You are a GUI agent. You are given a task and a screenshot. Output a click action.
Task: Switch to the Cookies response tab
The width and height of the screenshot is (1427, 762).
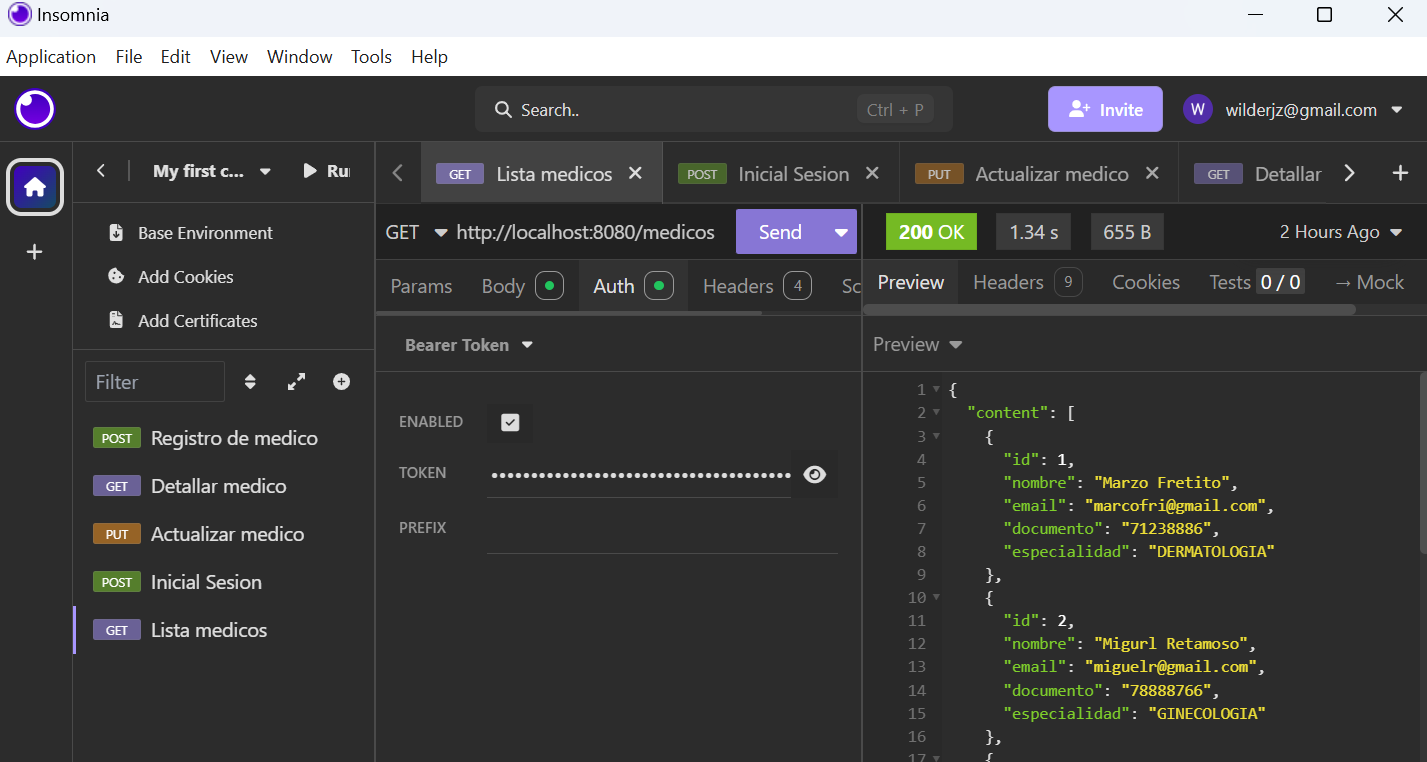[1146, 282]
